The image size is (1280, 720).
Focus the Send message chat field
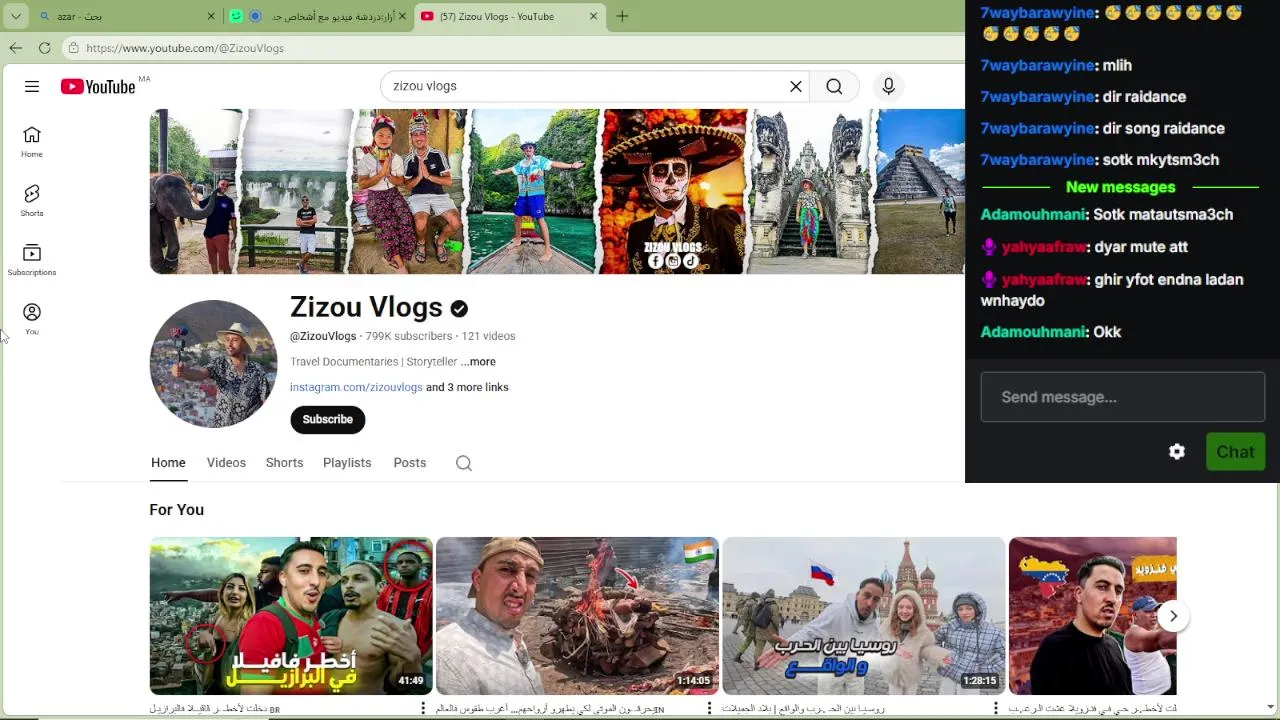coord(1122,397)
